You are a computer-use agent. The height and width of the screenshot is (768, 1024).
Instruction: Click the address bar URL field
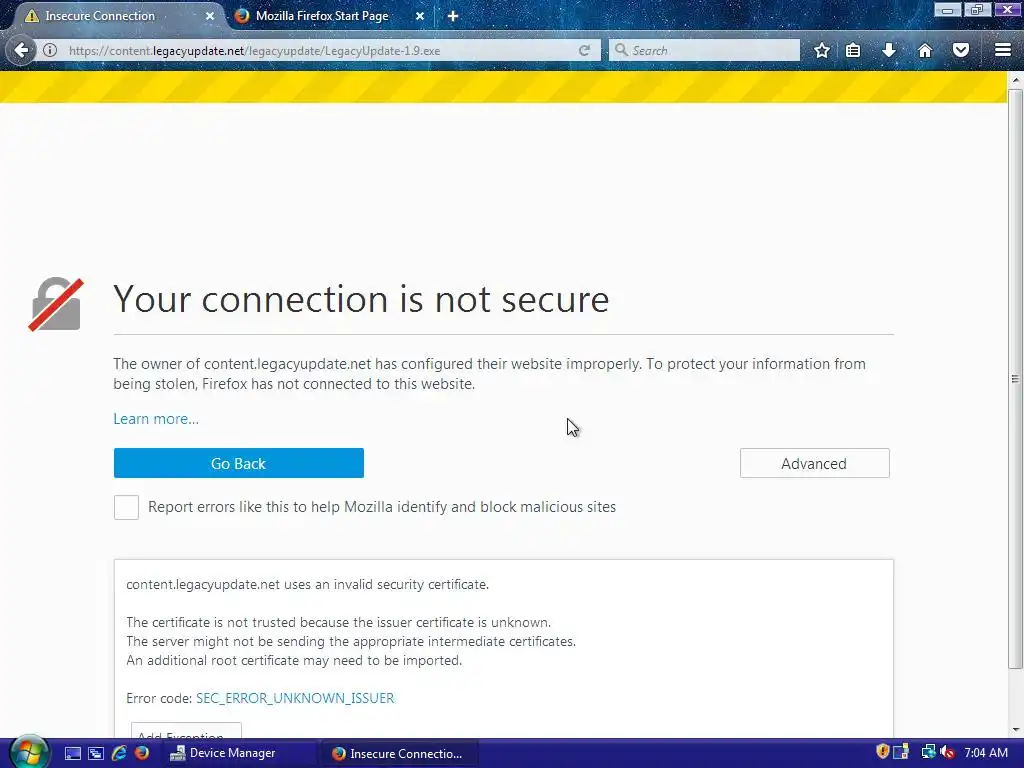[x=317, y=50]
